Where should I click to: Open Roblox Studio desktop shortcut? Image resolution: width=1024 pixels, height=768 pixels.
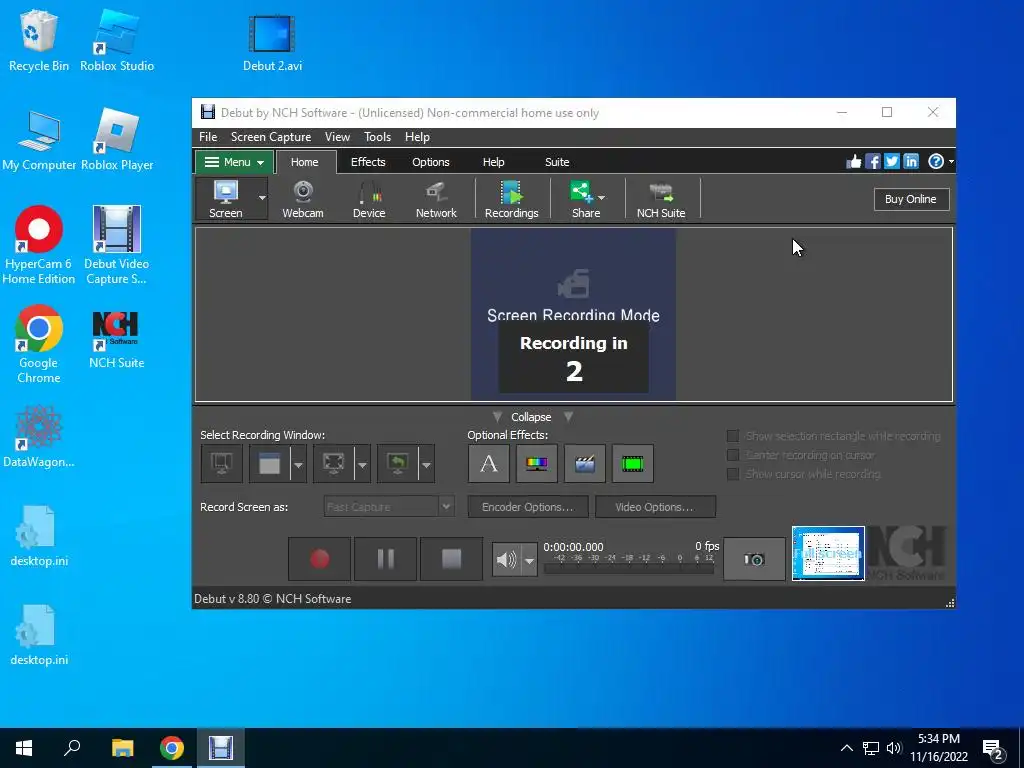pos(117,40)
